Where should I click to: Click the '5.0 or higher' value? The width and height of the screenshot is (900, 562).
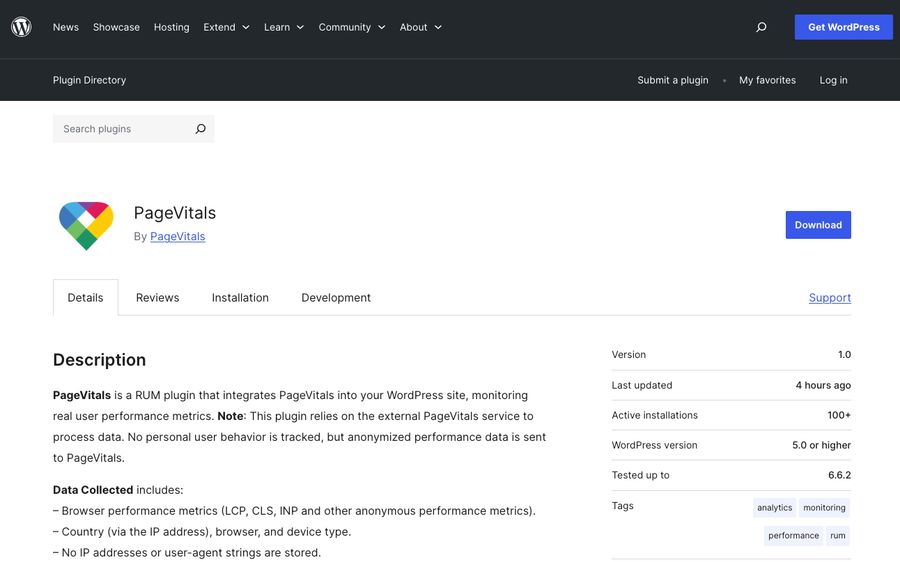click(821, 445)
